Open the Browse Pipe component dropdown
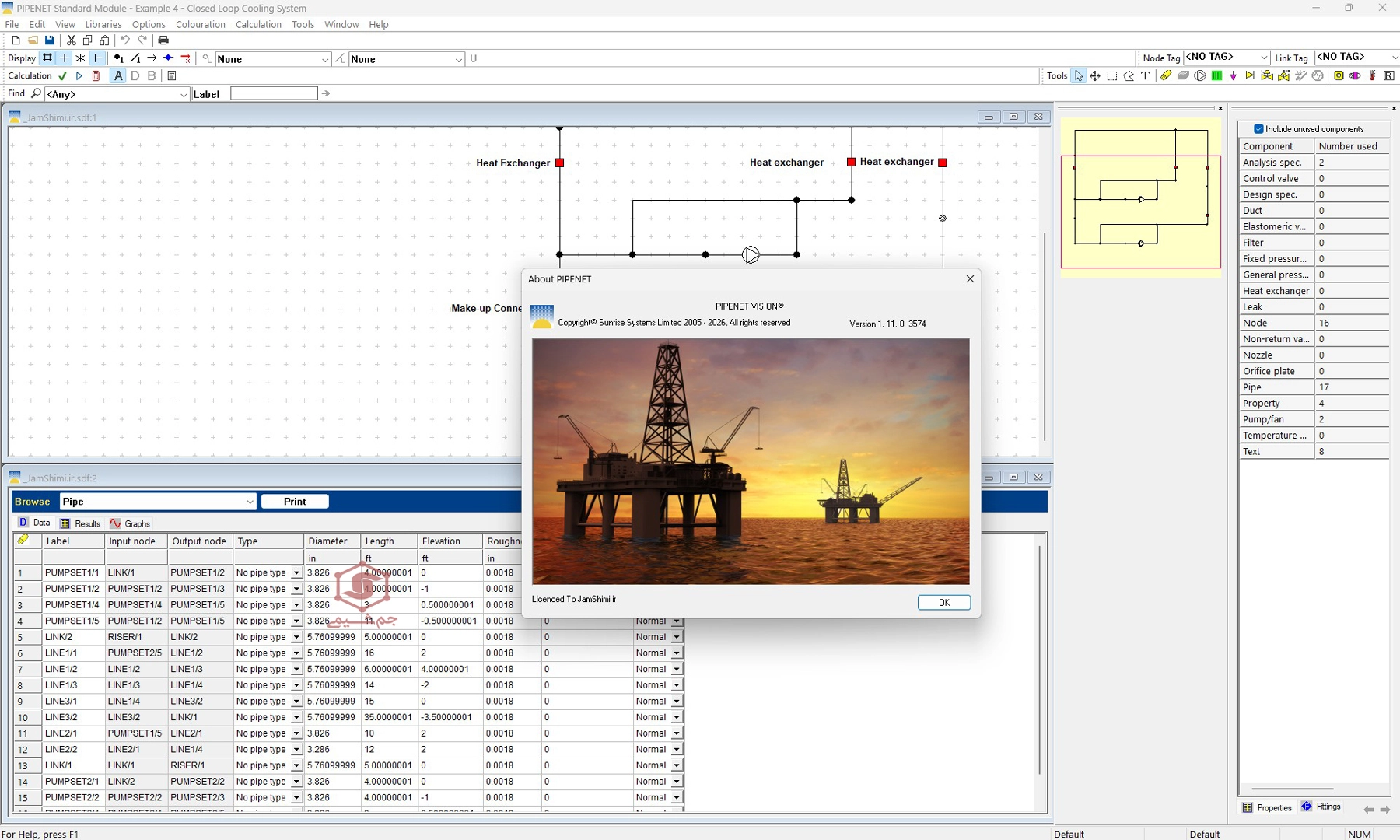 click(249, 502)
